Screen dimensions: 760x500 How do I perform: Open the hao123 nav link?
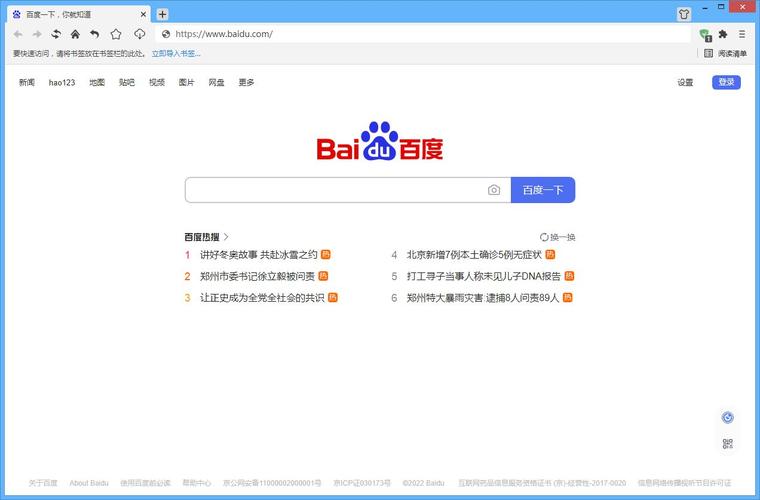pyautogui.click(x=62, y=82)
